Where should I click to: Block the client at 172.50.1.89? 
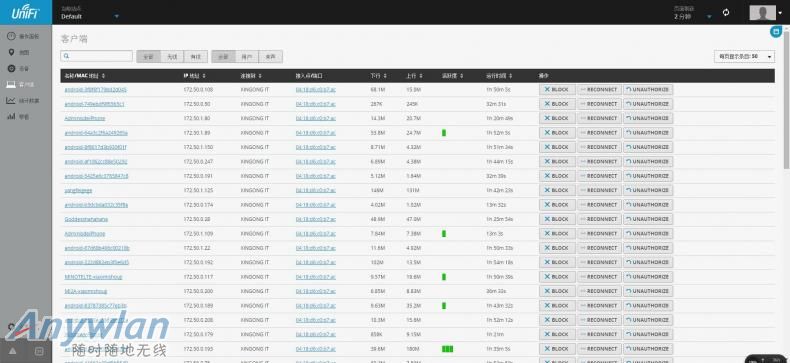557,133
